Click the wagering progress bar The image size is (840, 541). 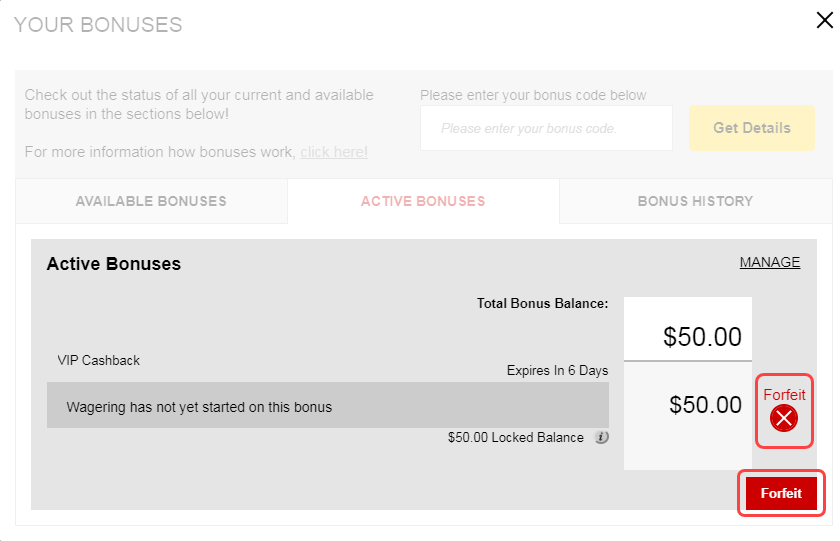[328, 405]
